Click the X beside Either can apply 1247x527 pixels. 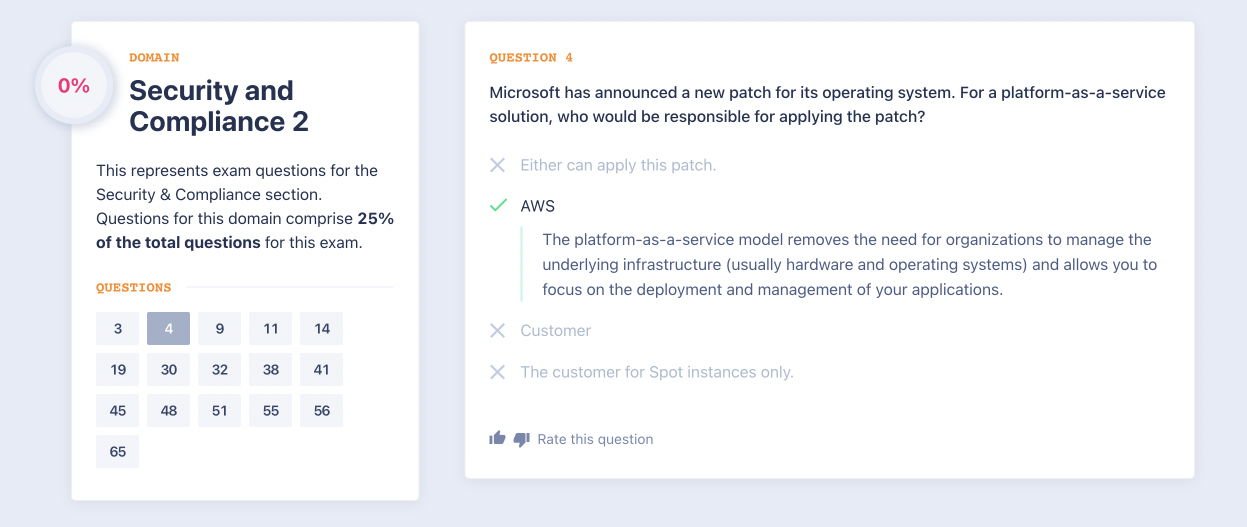point(497,165)
